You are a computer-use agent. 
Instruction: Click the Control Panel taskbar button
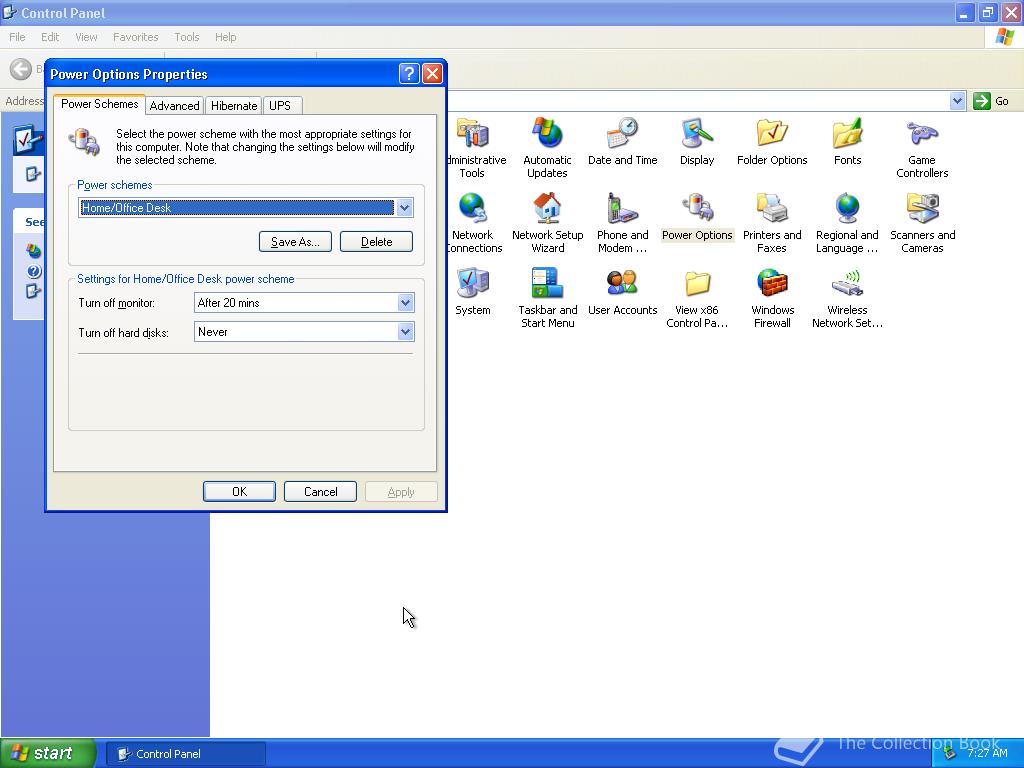coord(186,754)
